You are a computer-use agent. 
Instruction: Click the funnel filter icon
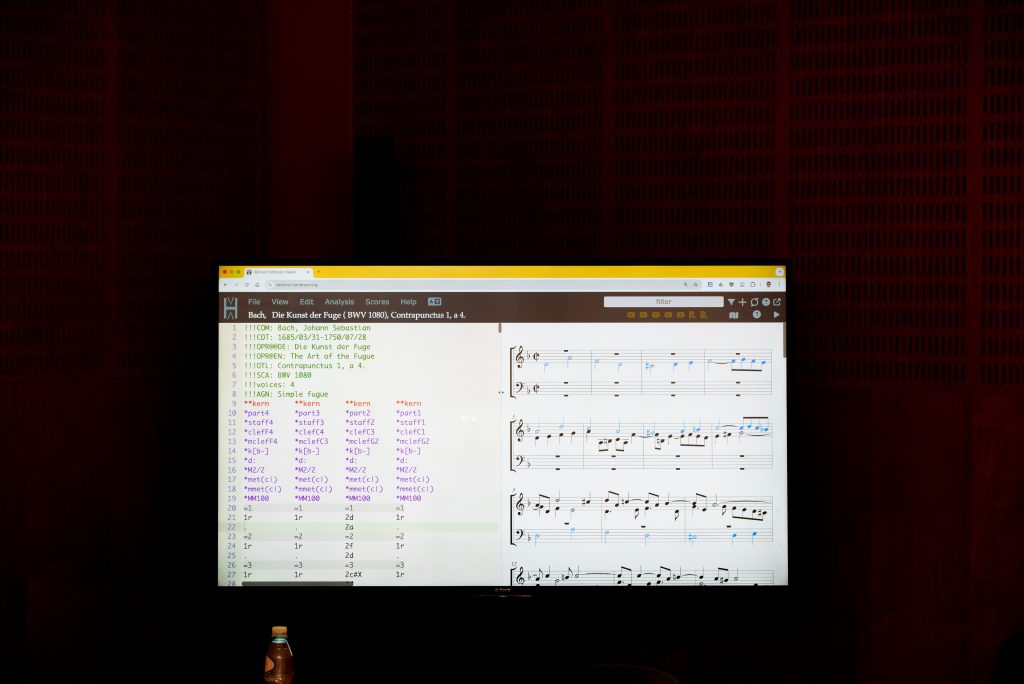click(731, 302)
